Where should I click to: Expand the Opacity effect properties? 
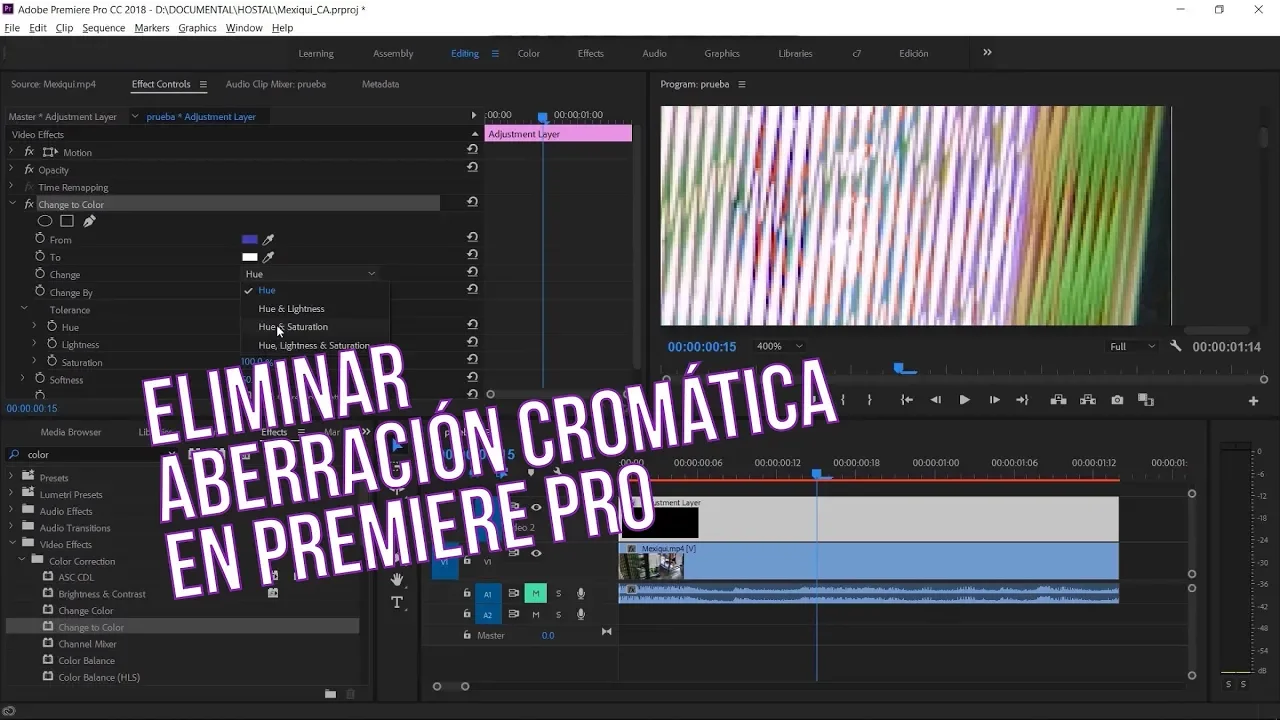pos(12,169)
